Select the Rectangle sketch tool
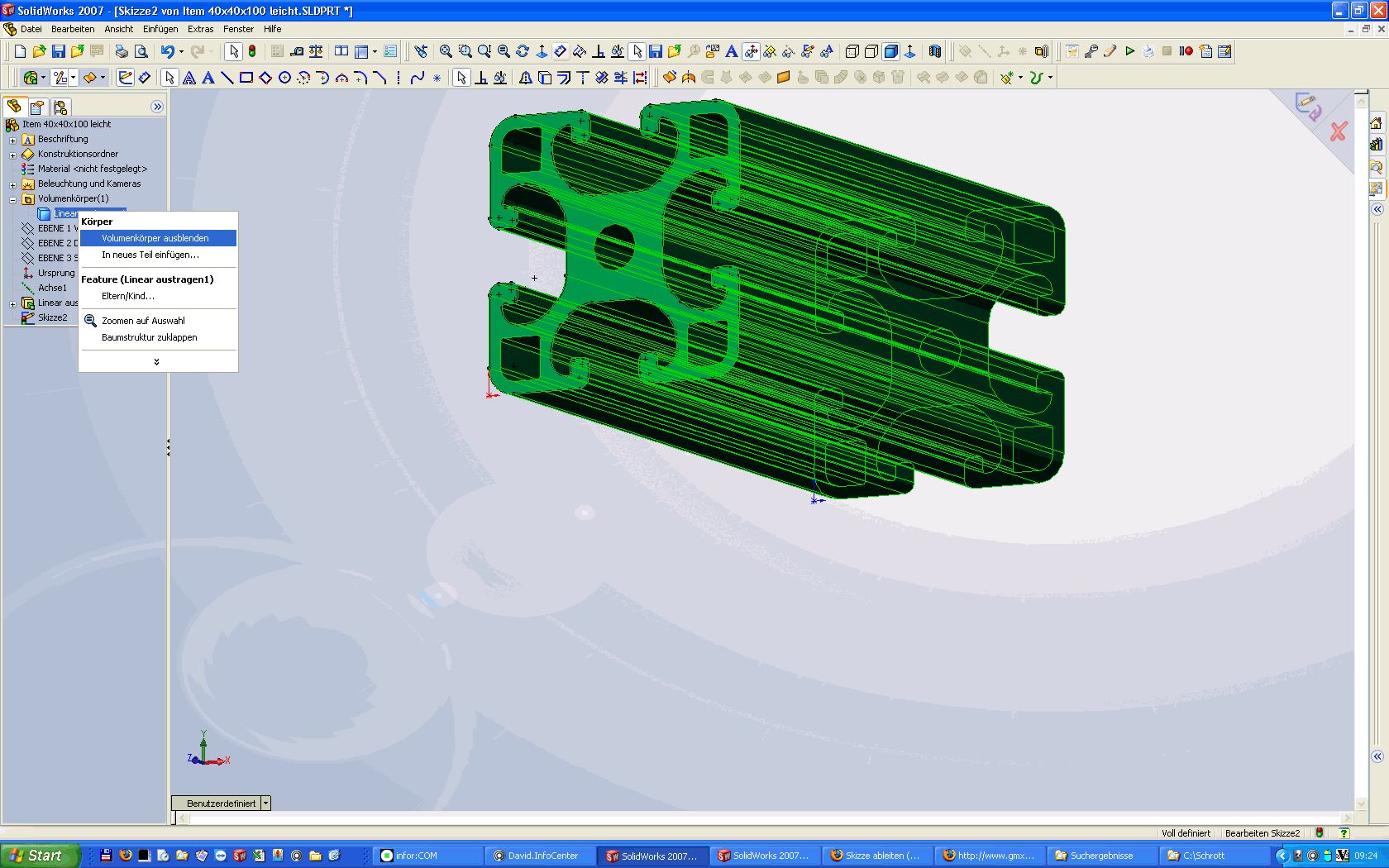The width and height of the screenshot is (1389, 868). 246,78
